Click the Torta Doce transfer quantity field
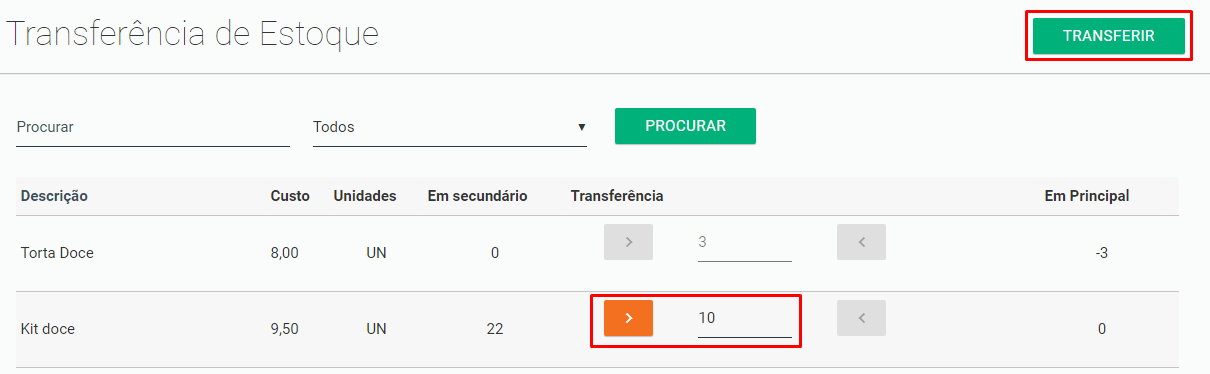This screenshot has width=1210, height=374. point(745,242)
